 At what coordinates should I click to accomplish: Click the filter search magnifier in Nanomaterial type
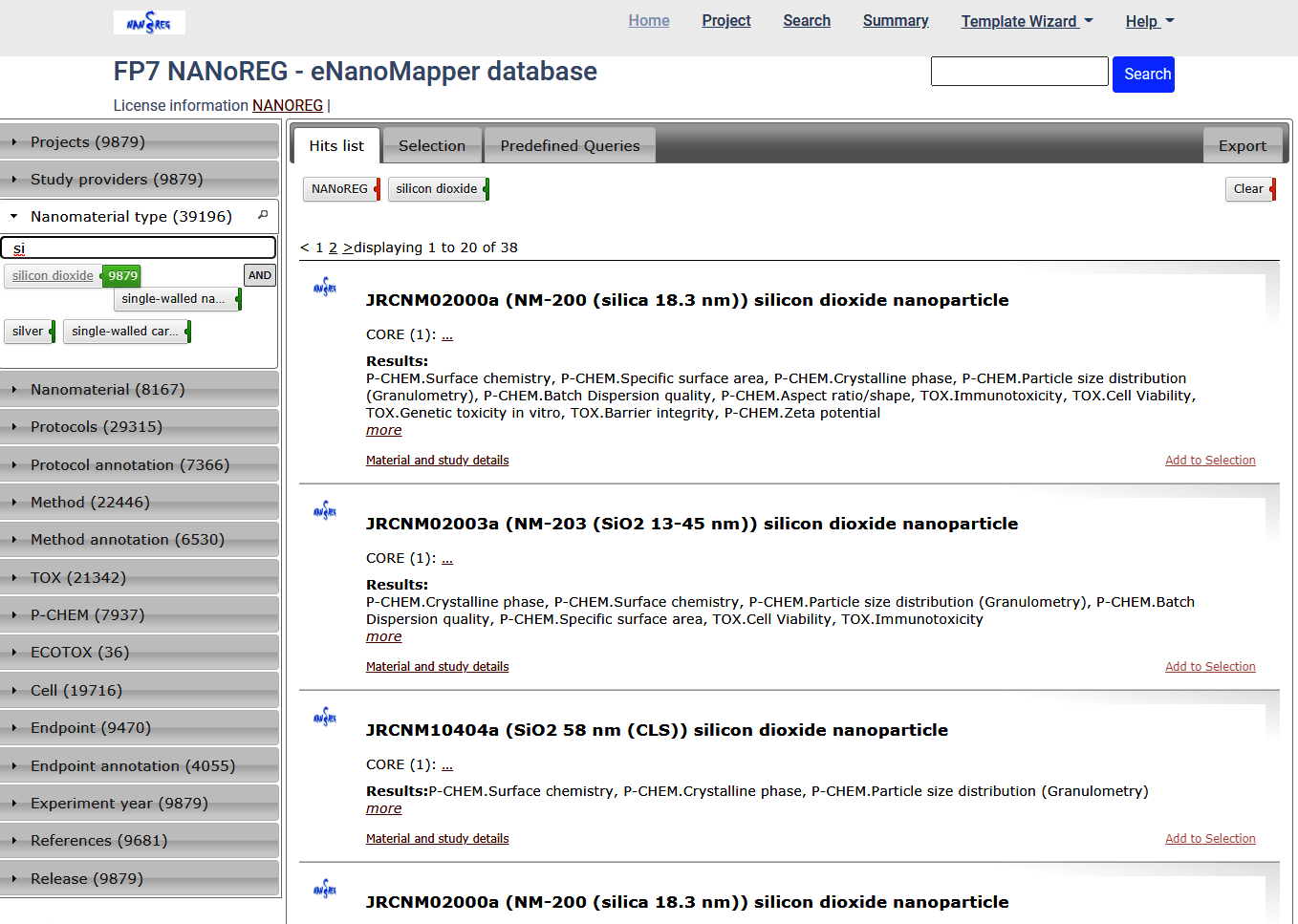[263, 216]
